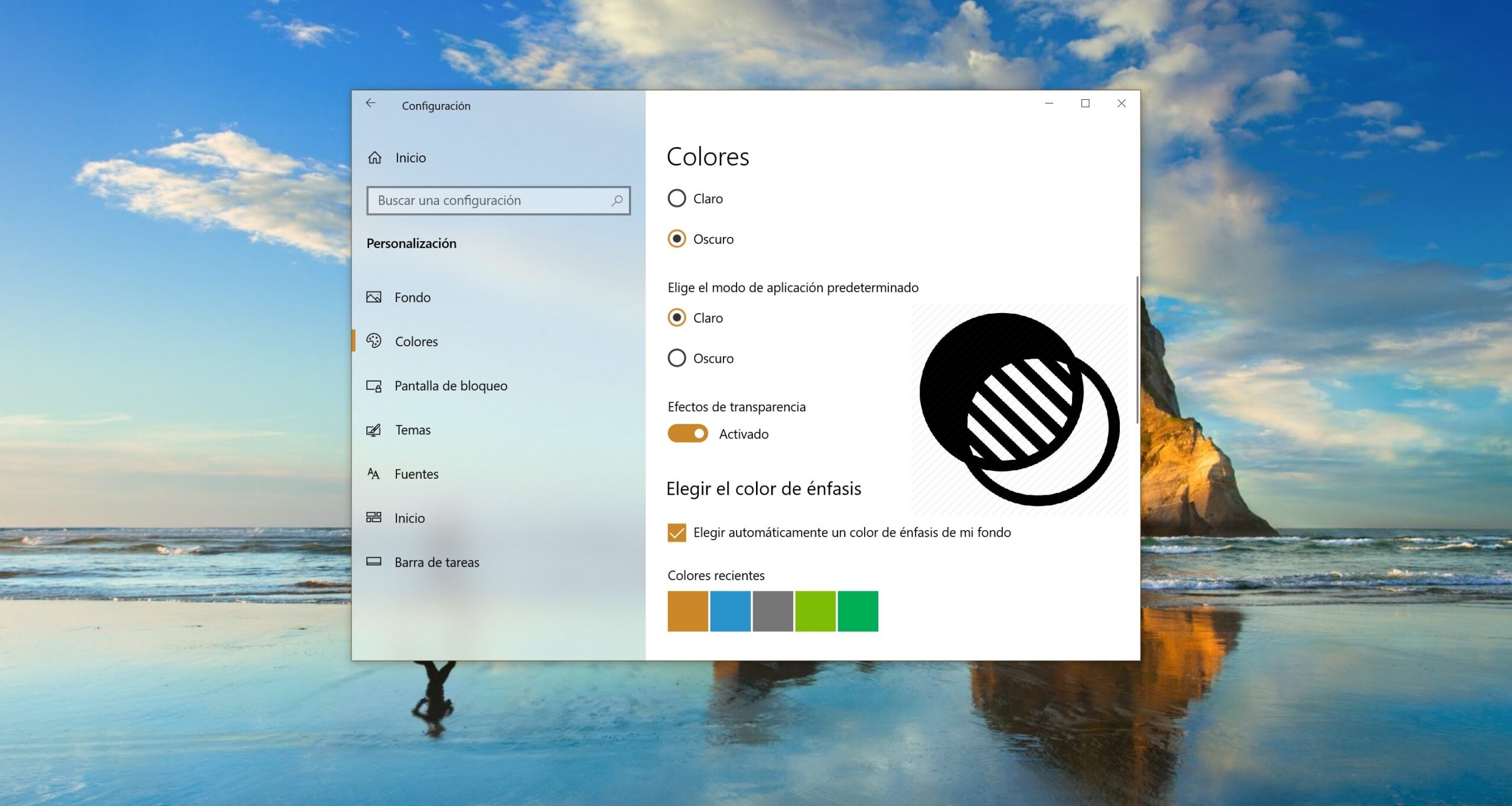Viewport: 1512px width, 806px height.
Task: Click the Colores palette icon
Action: (374, 341)
